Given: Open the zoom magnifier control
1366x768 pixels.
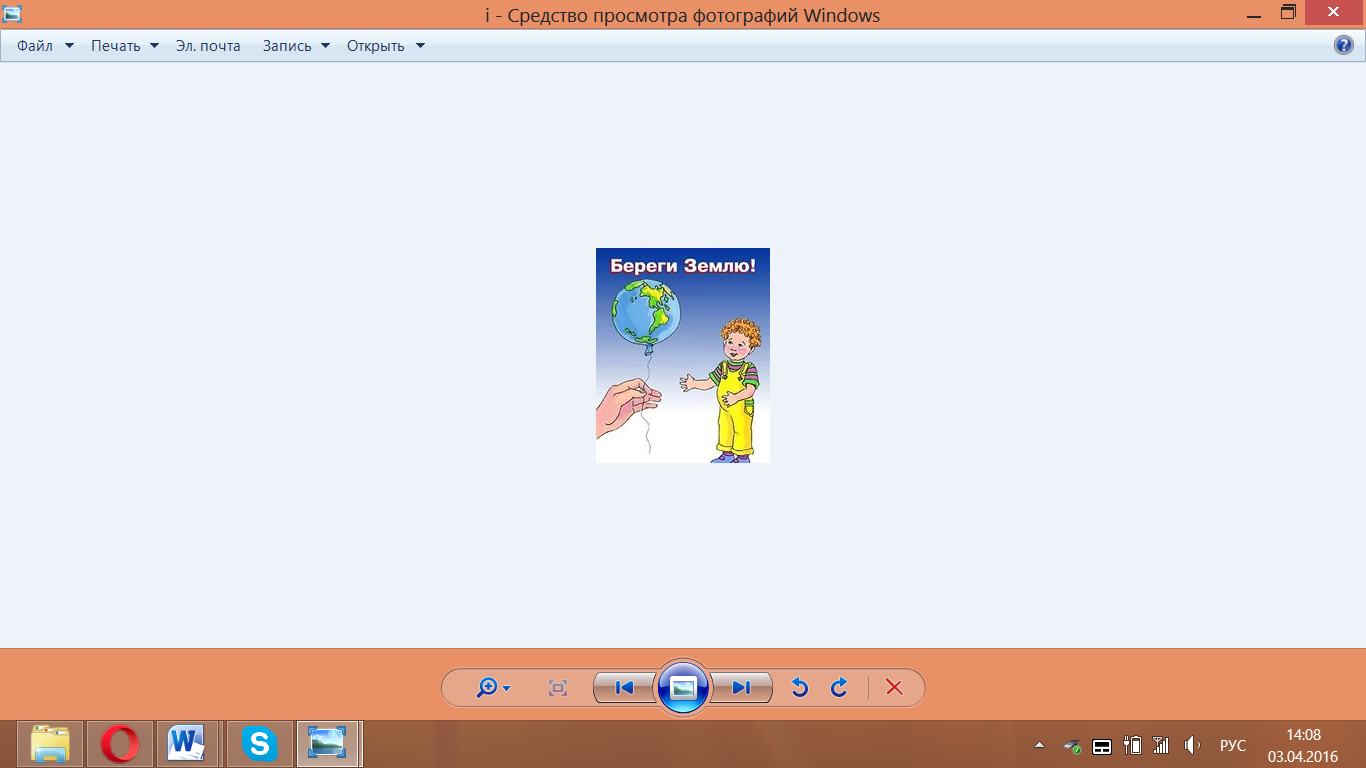Looking at the screenshot, I should point(493,688).
